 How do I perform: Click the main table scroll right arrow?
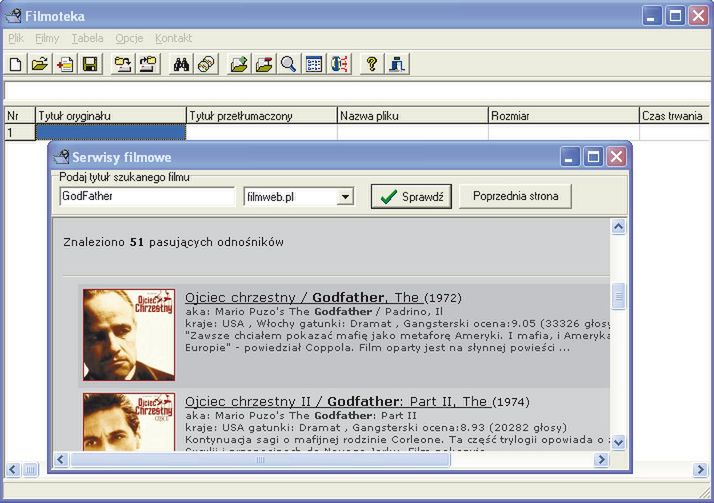(700, 469)
